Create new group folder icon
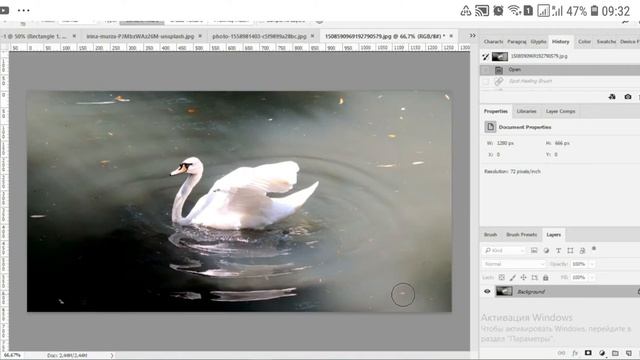Screen dimensions: 640x360 click(x=616, y=353)
